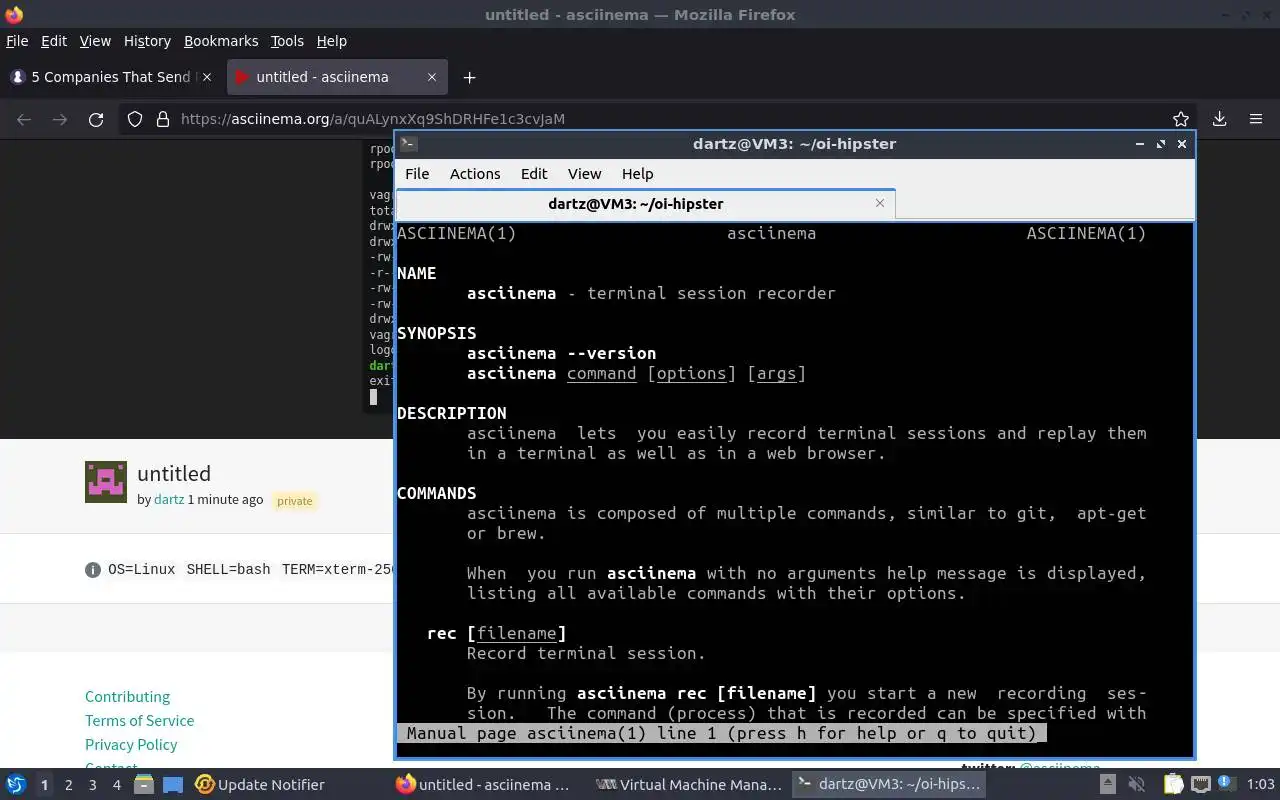Click the site padlock security icon
1280x800 pixels.
coord(163,119)
